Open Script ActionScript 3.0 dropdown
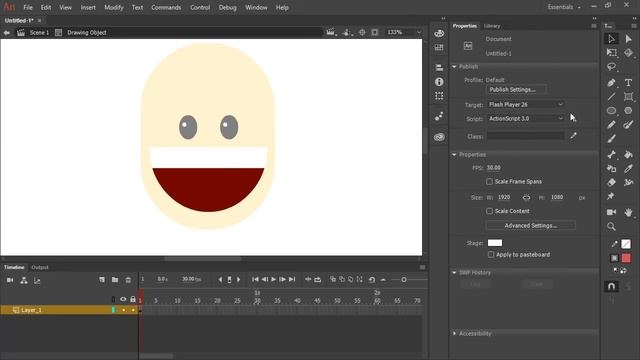640x360 pixels. (x=526, y=118)
